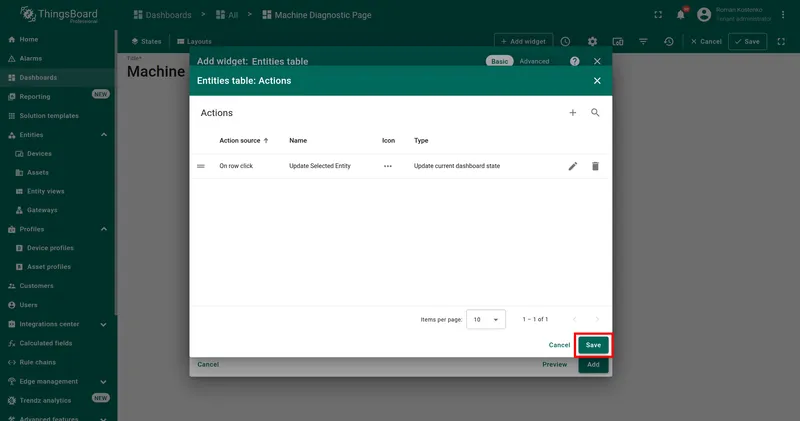Go to Dashboards breadcrumb

pos(163,15)
